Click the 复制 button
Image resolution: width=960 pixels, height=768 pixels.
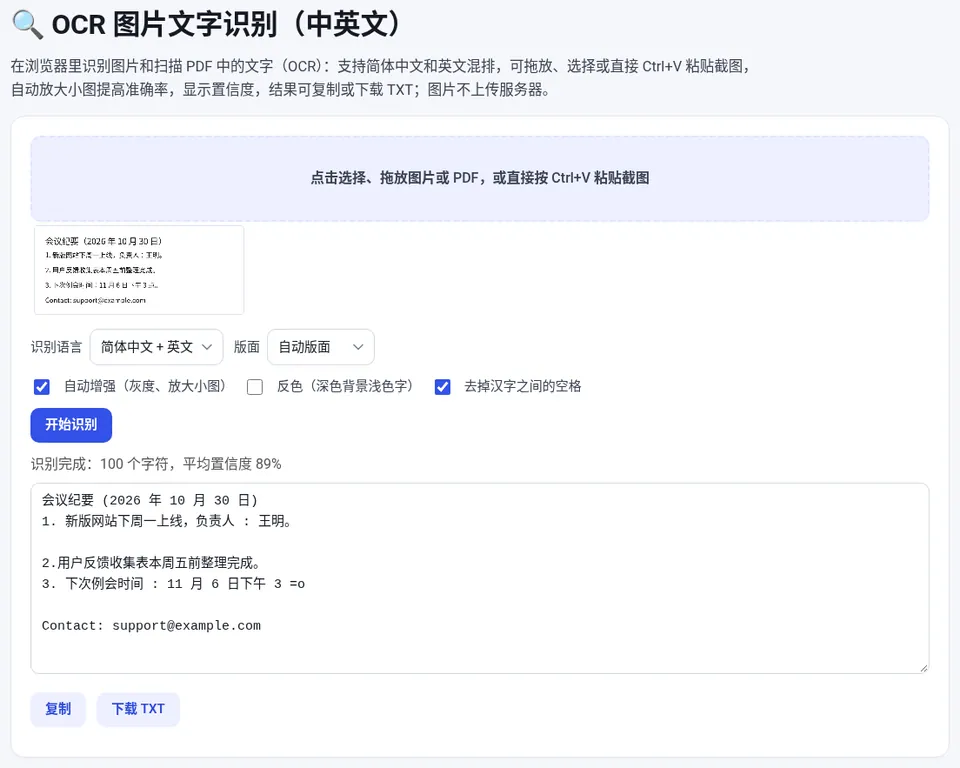[58, 709]
